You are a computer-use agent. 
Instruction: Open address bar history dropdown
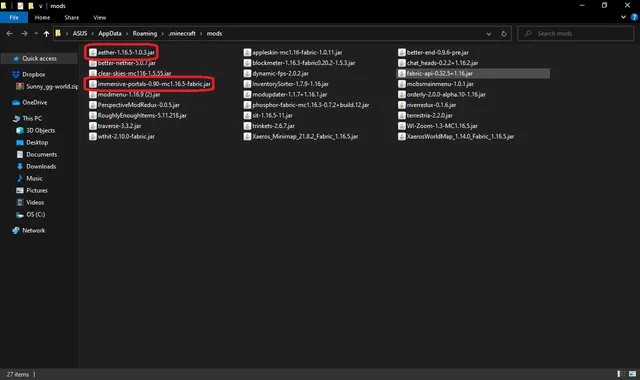(x=489, y=34)
